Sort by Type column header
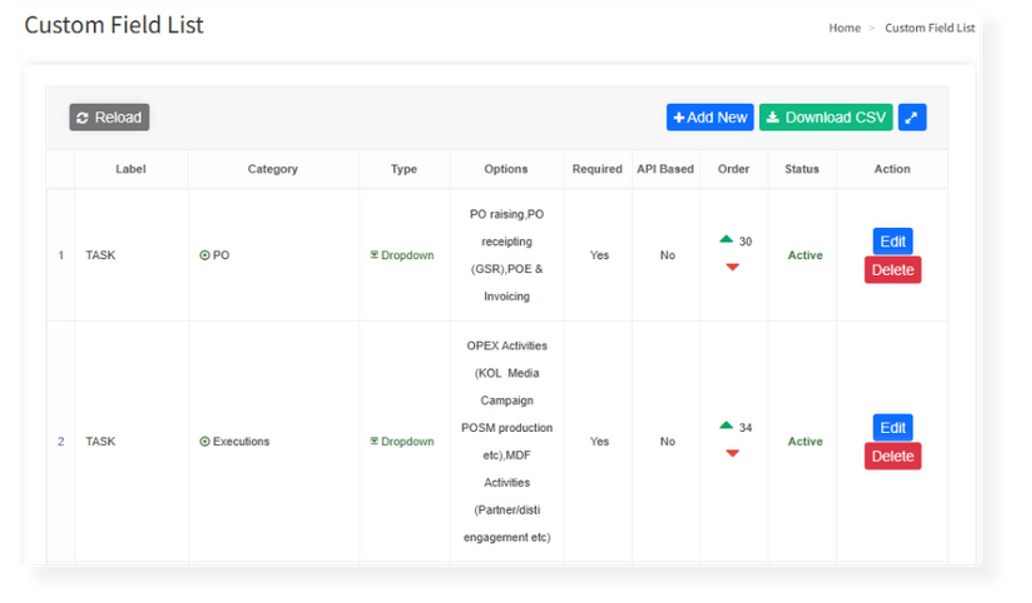Image resolution: width=1032 pixels, height=603 pixels. (404, 169)
